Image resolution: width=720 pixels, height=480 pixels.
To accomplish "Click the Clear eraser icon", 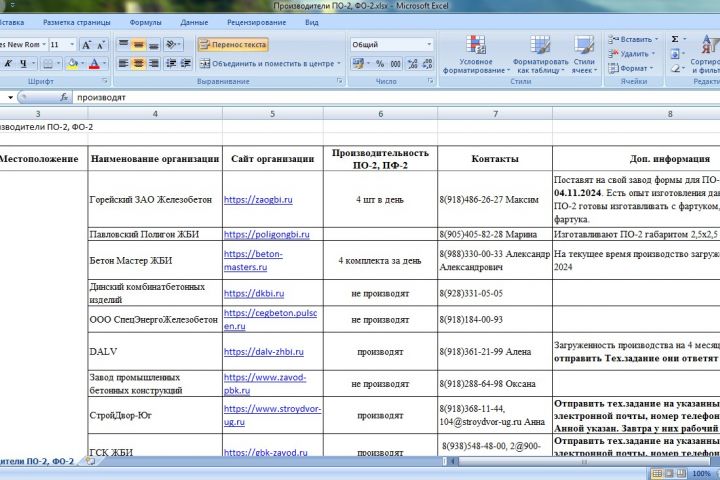I will (675, 68).
